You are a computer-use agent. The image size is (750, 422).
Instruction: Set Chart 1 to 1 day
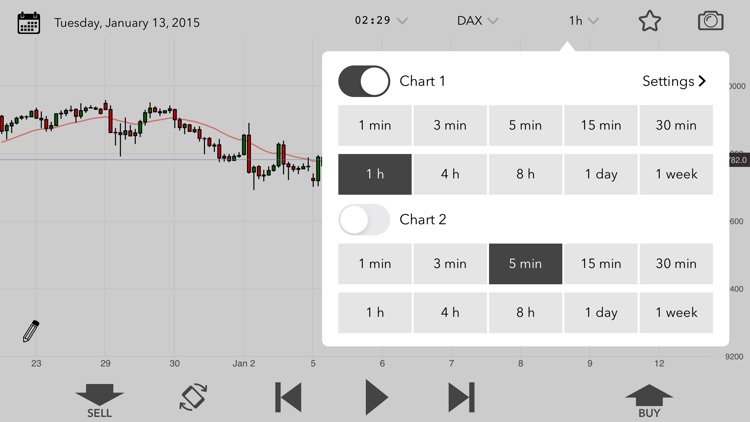(x=601, y=174)
